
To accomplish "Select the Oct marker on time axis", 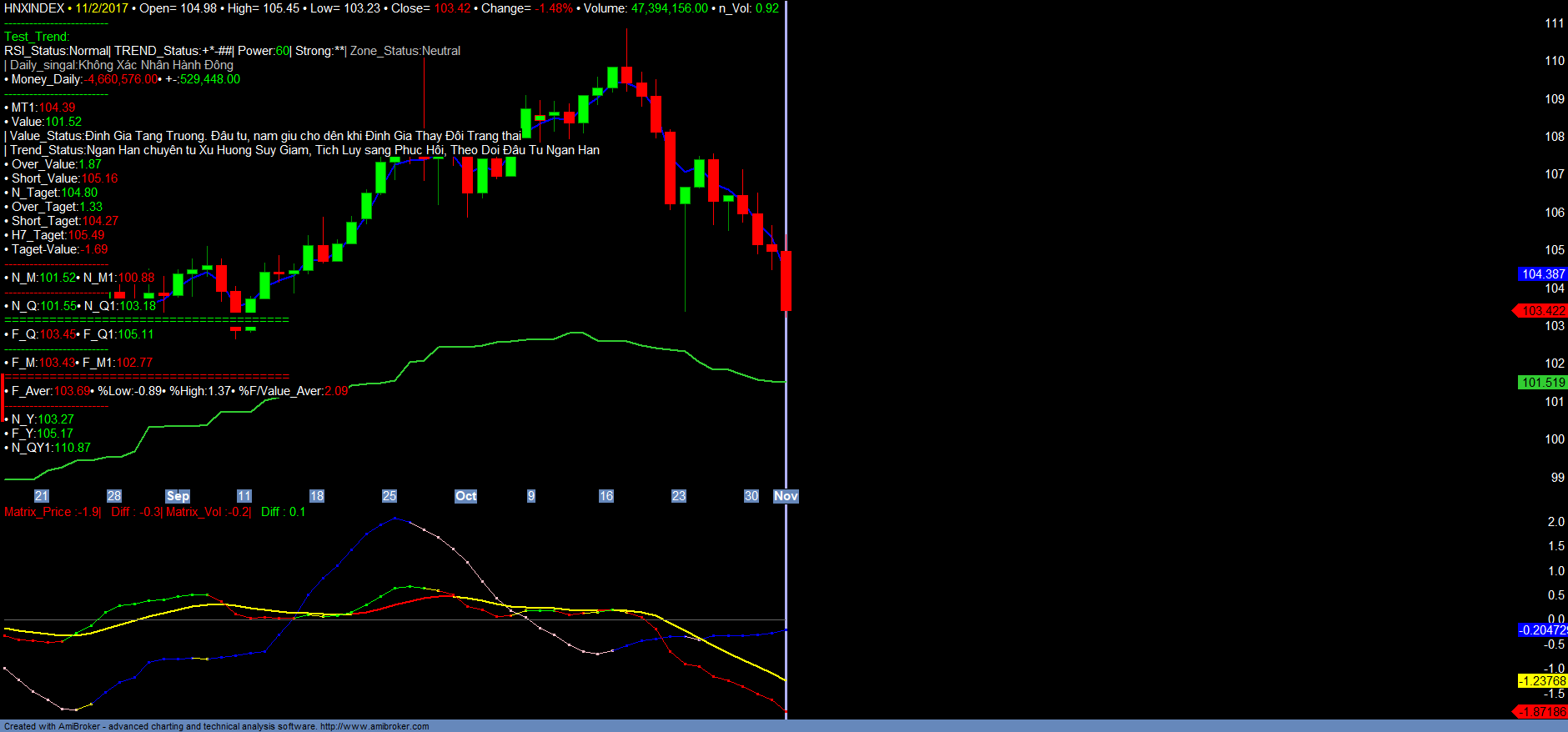I will pyautogui.click(x=465, y=496).
